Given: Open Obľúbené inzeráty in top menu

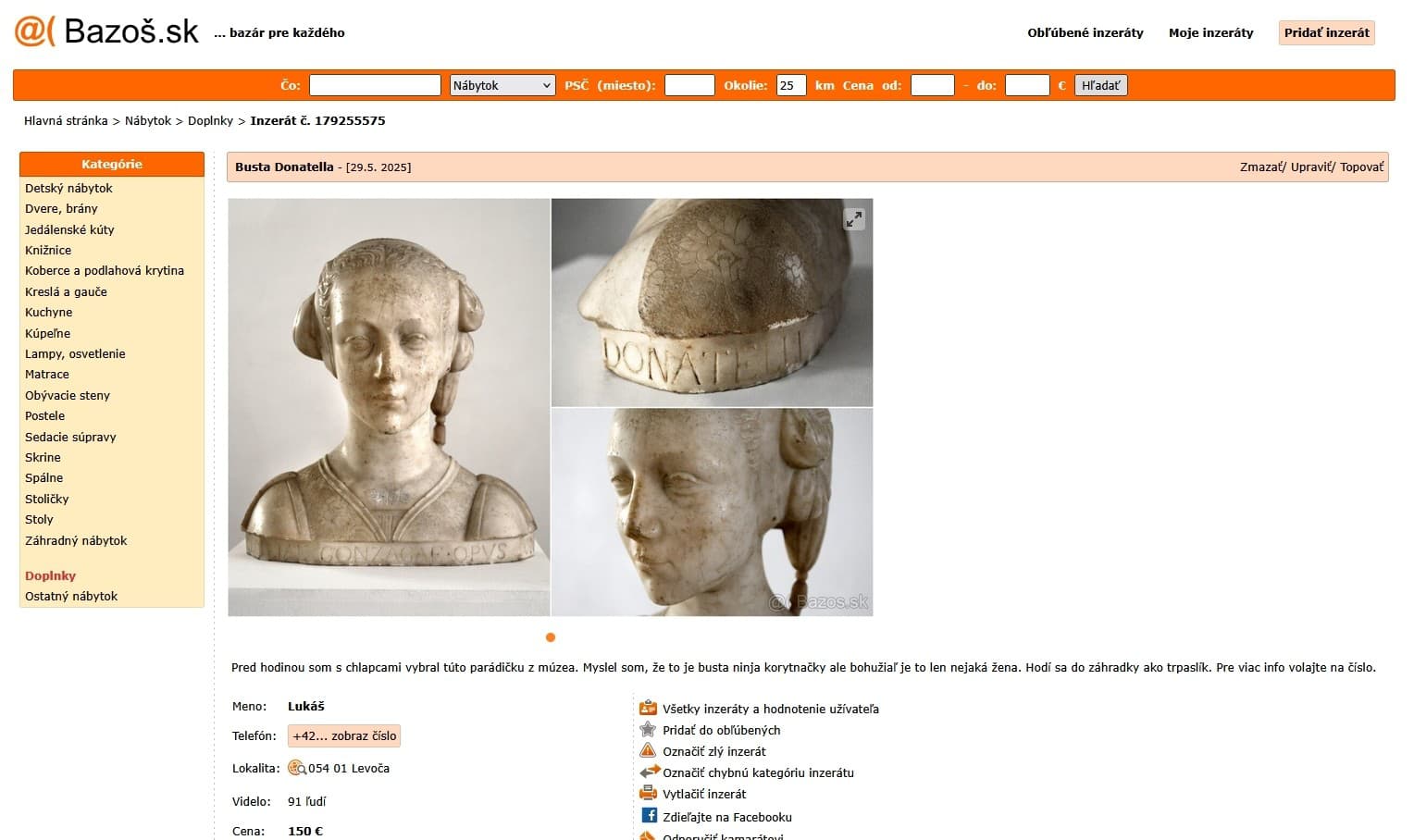Looking at the screenshot, I should [1085, 32].
